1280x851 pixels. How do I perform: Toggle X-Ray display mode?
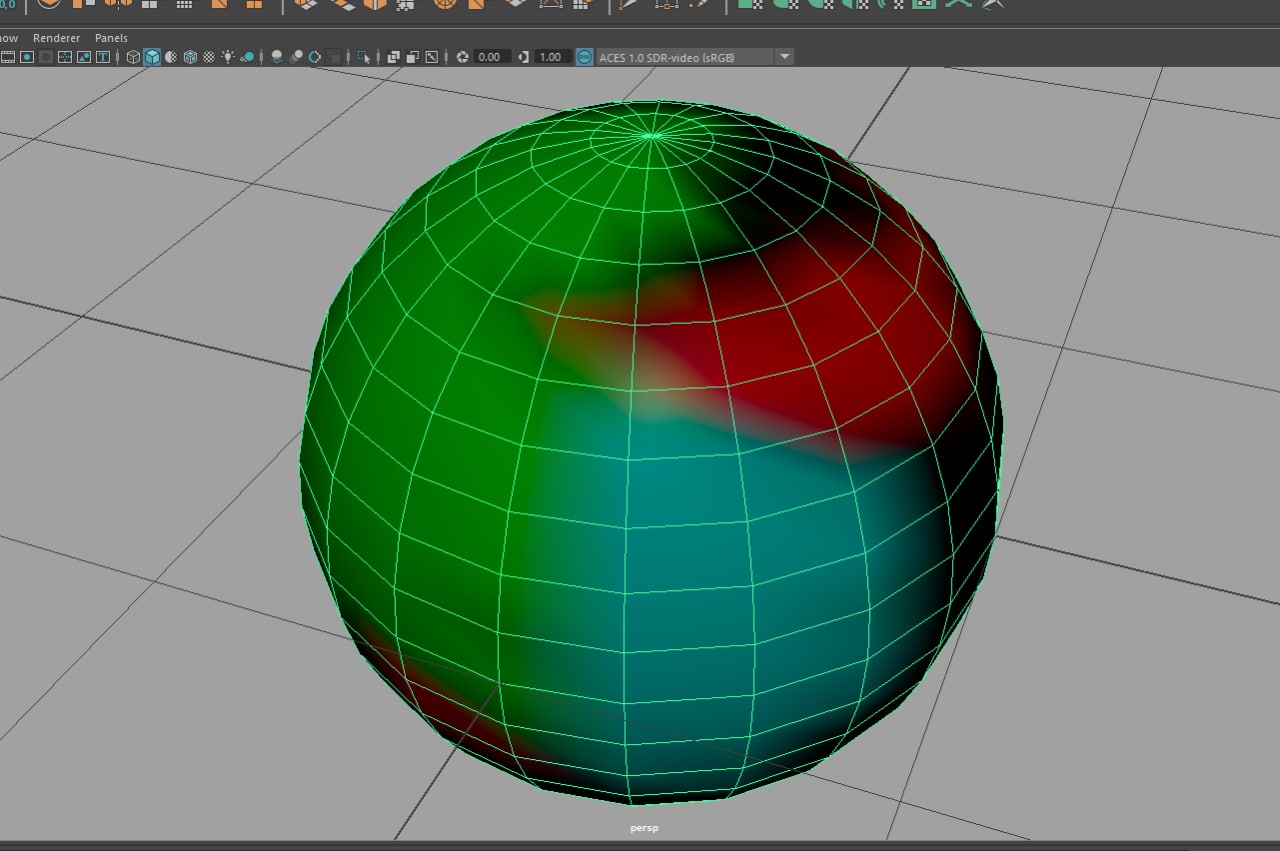tap(393, 57)
